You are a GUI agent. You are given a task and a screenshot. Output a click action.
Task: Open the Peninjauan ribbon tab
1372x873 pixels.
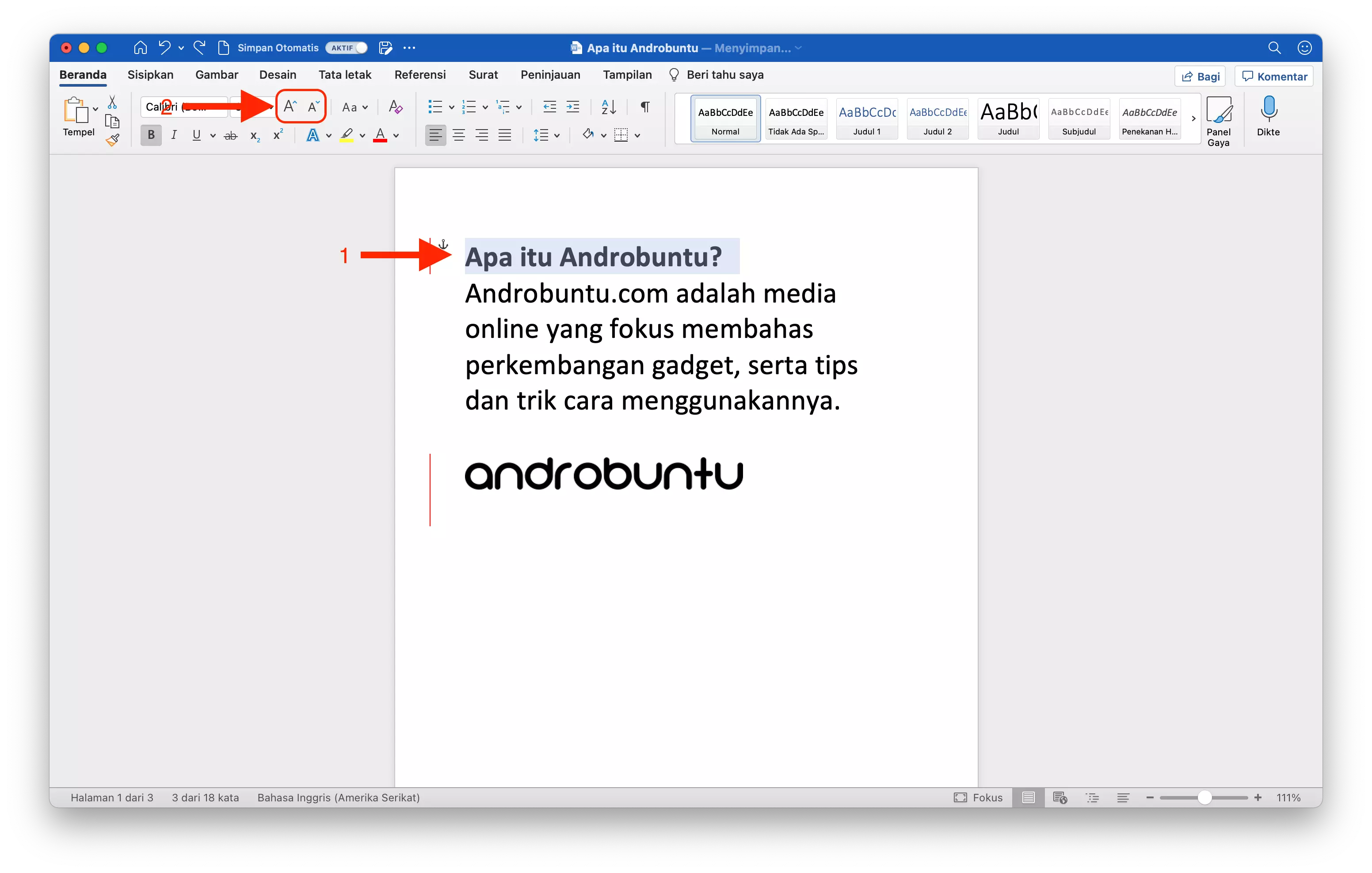[x=550, y=75]
